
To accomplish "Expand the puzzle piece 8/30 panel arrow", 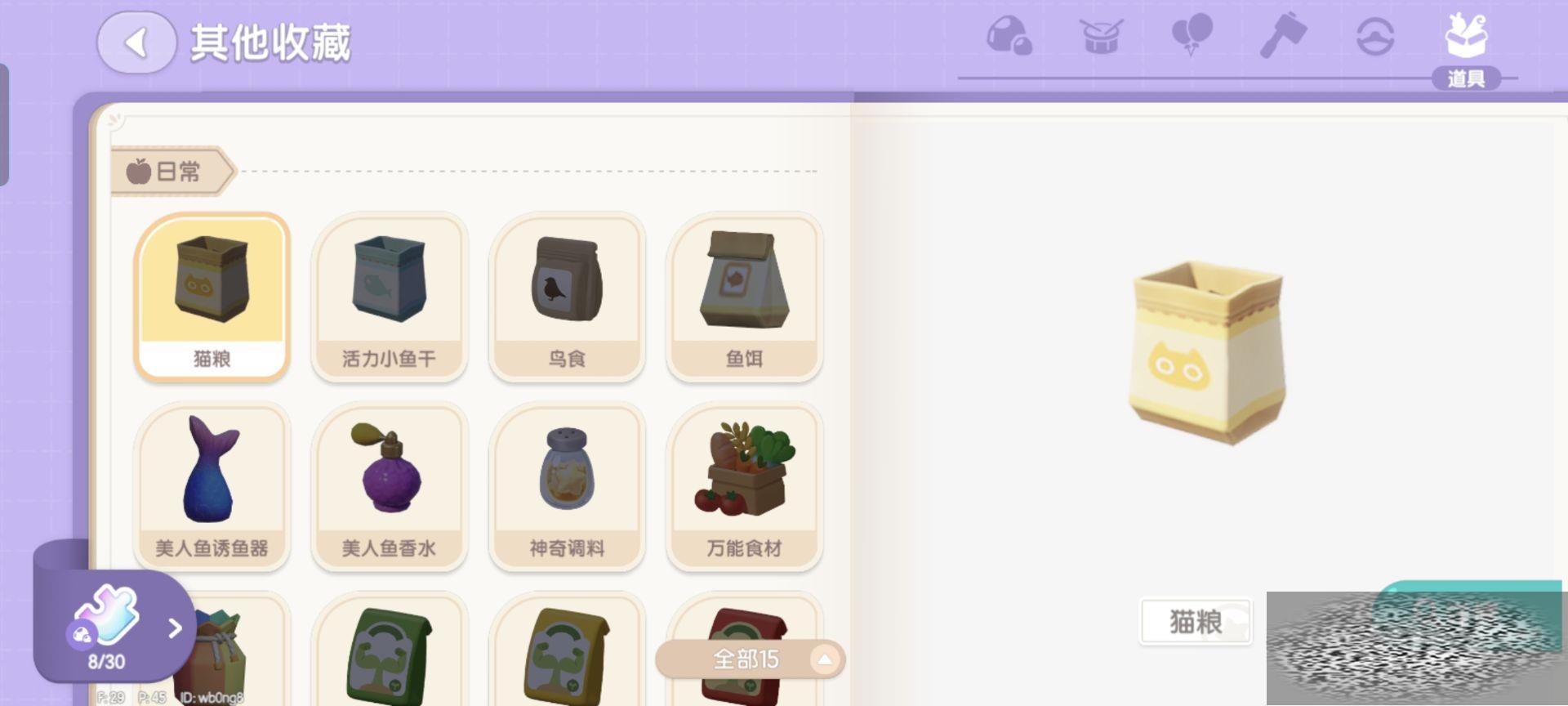I will 175,628.
